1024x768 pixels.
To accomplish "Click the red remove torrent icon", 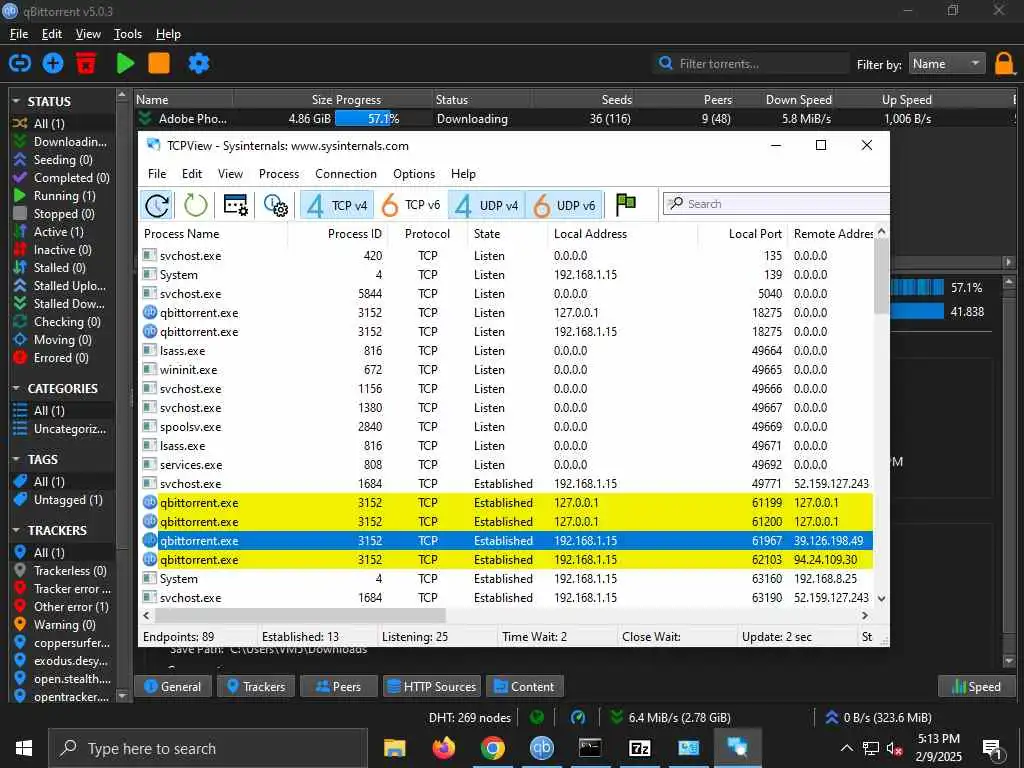I will (86, 63).
